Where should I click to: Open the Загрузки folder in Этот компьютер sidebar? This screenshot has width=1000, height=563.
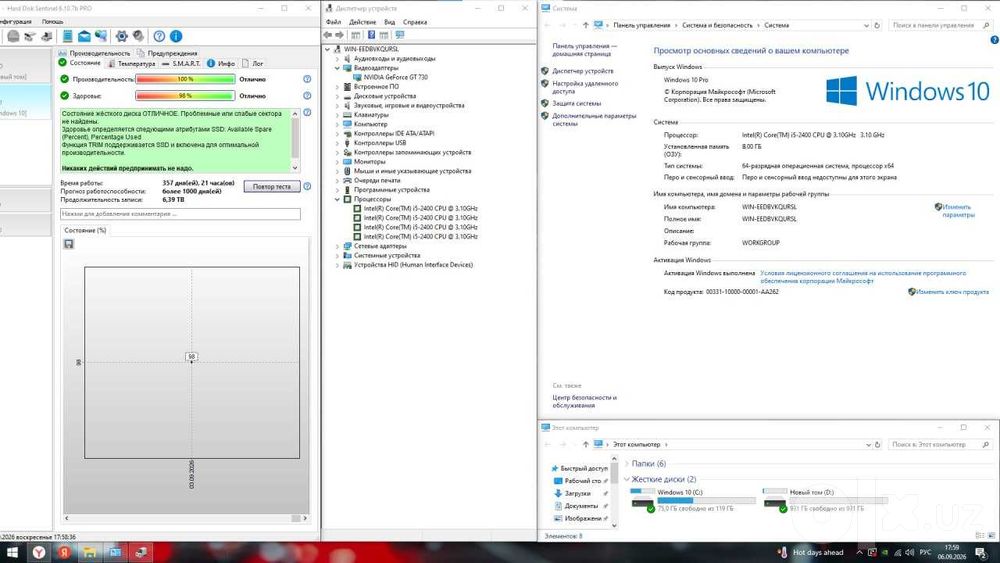click(x=577, y=493)
